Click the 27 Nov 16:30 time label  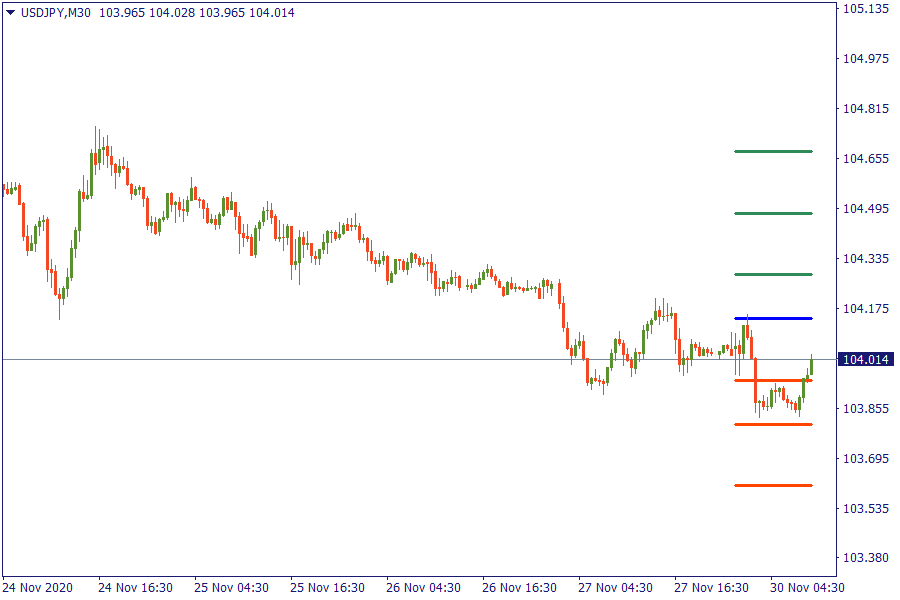tap(711, 587)
